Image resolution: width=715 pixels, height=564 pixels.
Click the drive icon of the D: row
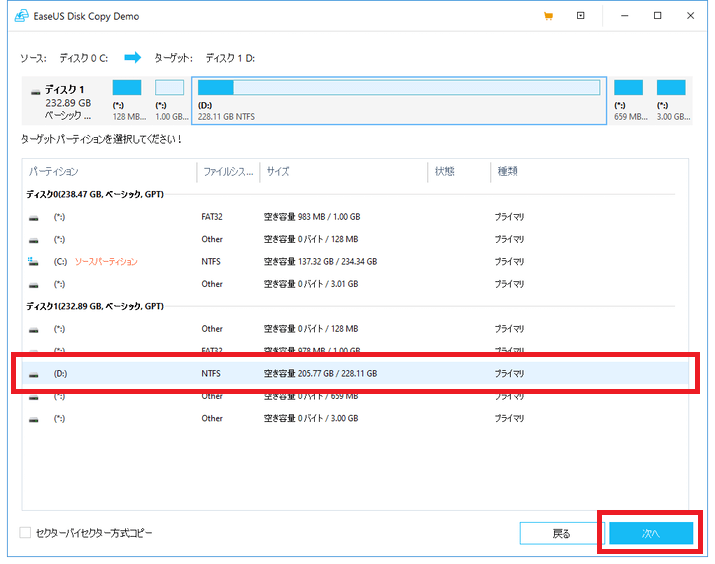click(x=34, y=373)
